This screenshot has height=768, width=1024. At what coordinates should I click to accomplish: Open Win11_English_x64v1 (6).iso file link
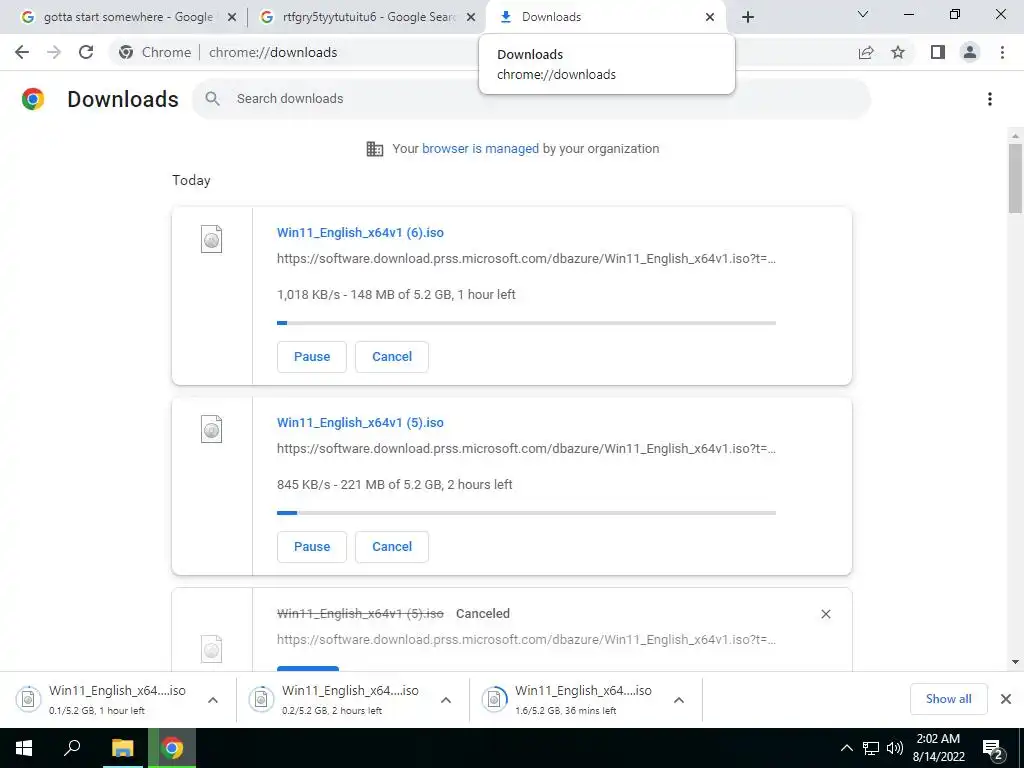pos(360,232)
